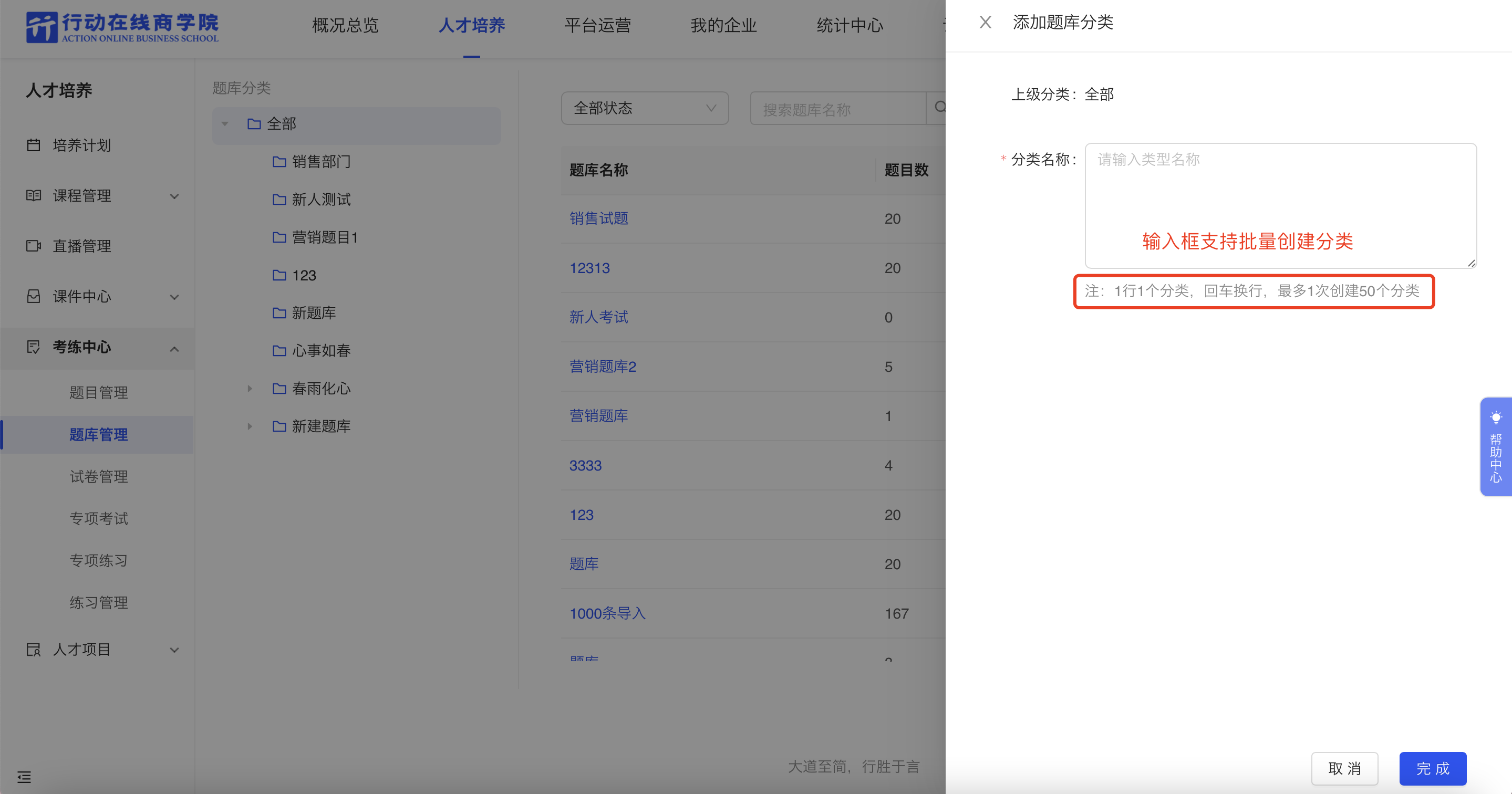Image resolution: width=1512 pixels, height=794 pixels.
Task: Click the 营销题目1 folder icon
Action: pyautogui.click(x=279, y=237)
